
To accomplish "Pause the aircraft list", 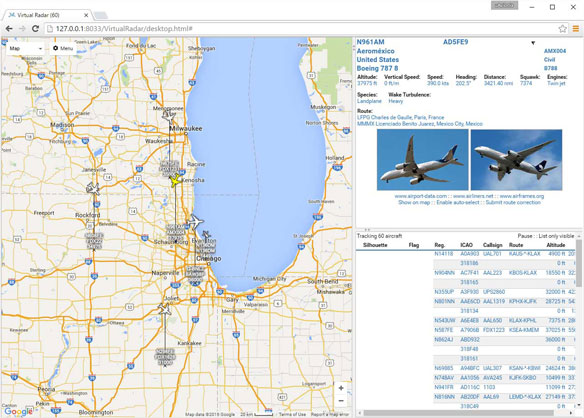I will point(525,236).
